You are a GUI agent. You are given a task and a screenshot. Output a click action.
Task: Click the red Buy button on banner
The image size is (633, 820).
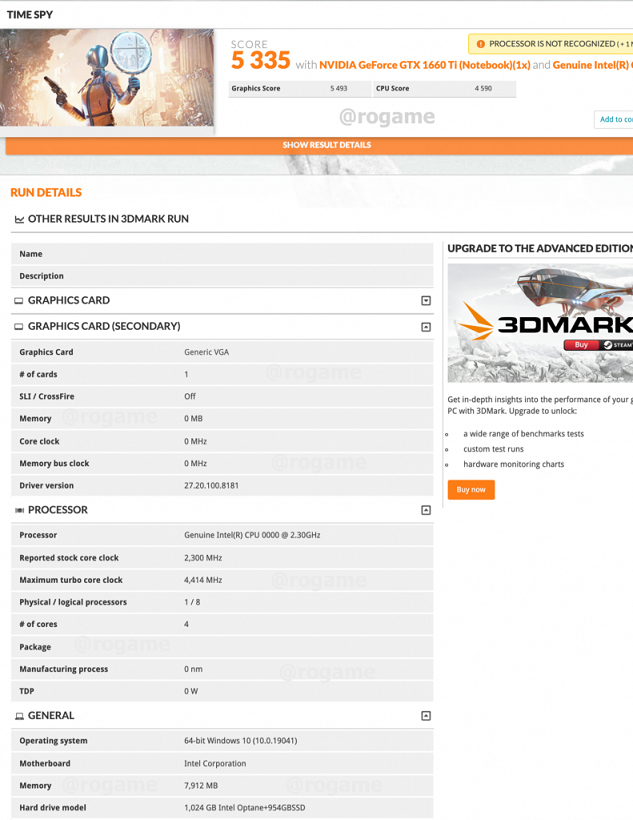click(581, 345)
